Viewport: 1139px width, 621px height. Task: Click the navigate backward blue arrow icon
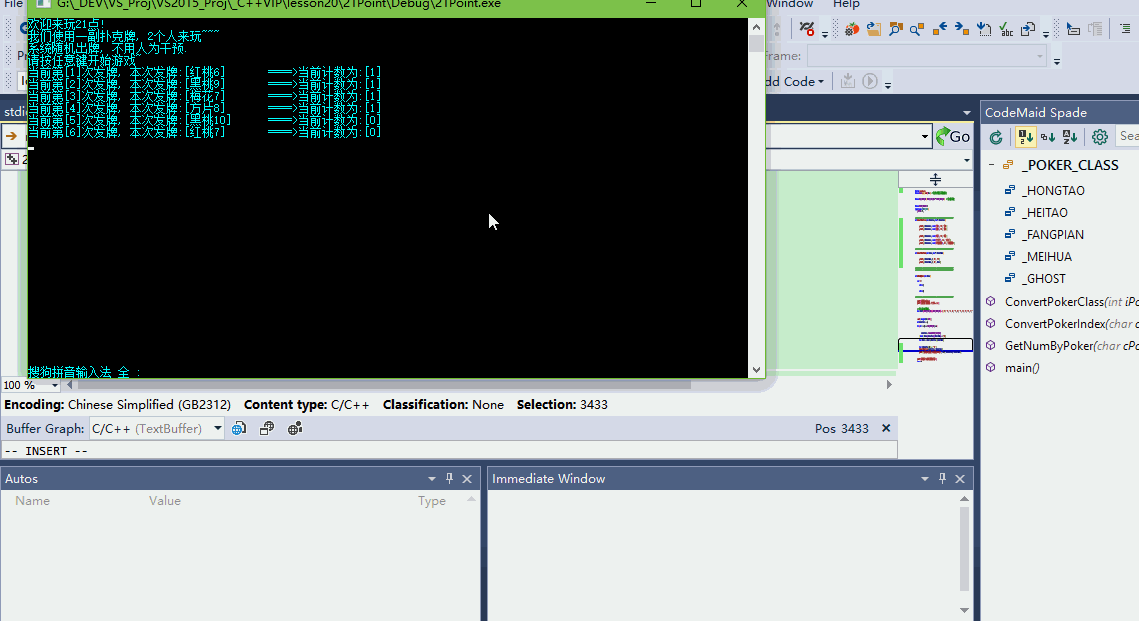pos(939,30)
